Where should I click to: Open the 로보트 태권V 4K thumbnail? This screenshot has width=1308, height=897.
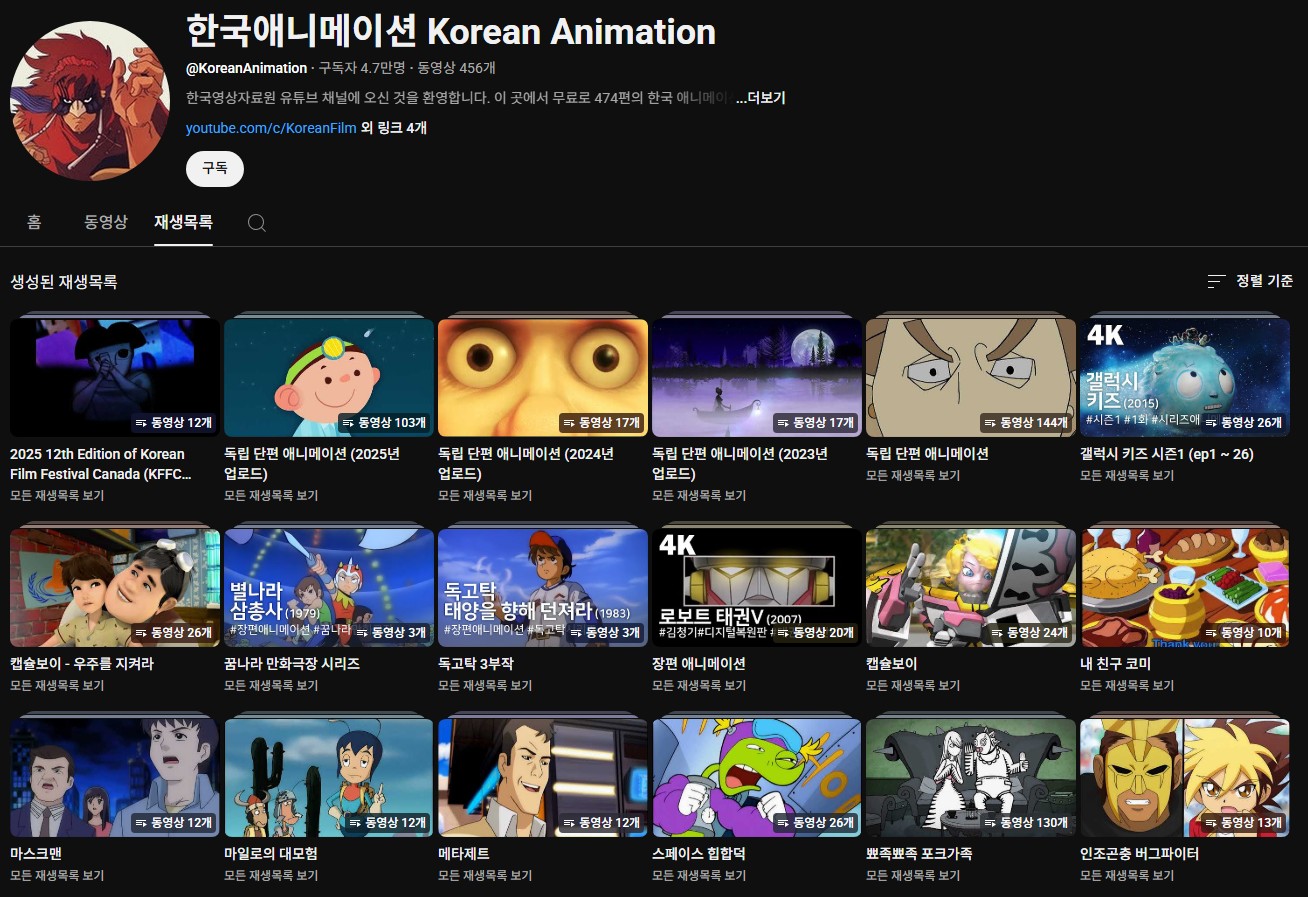click(x=757, y=587)
